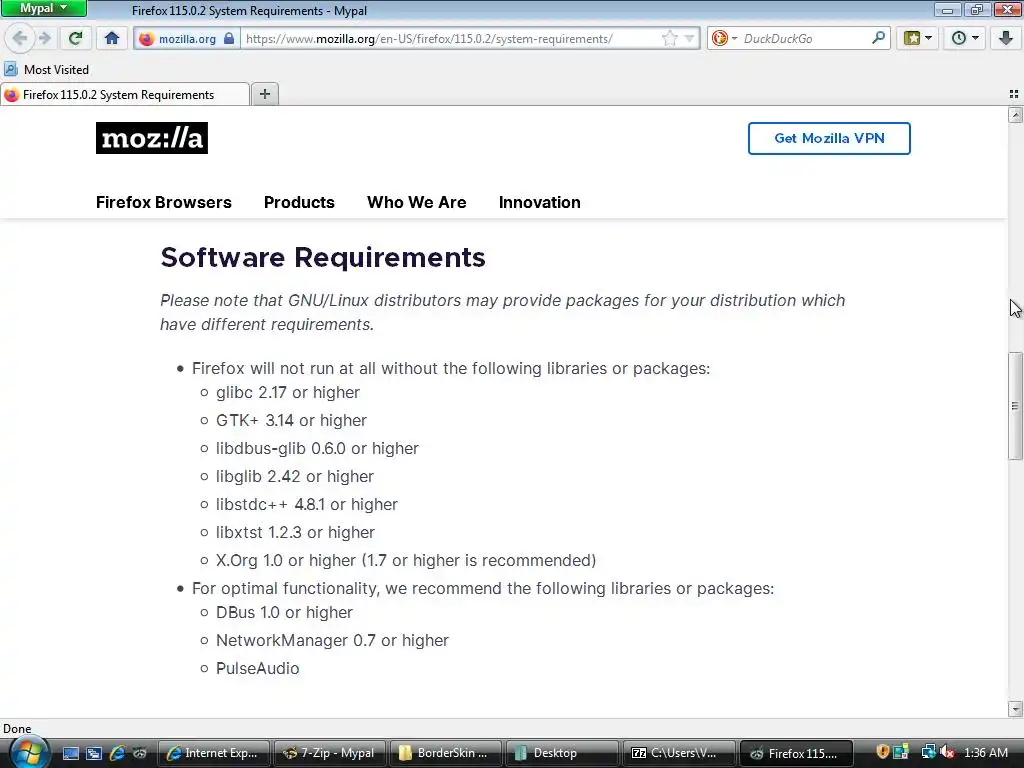
Task: Open the bookmarks menu button
Action: (917, 39)
